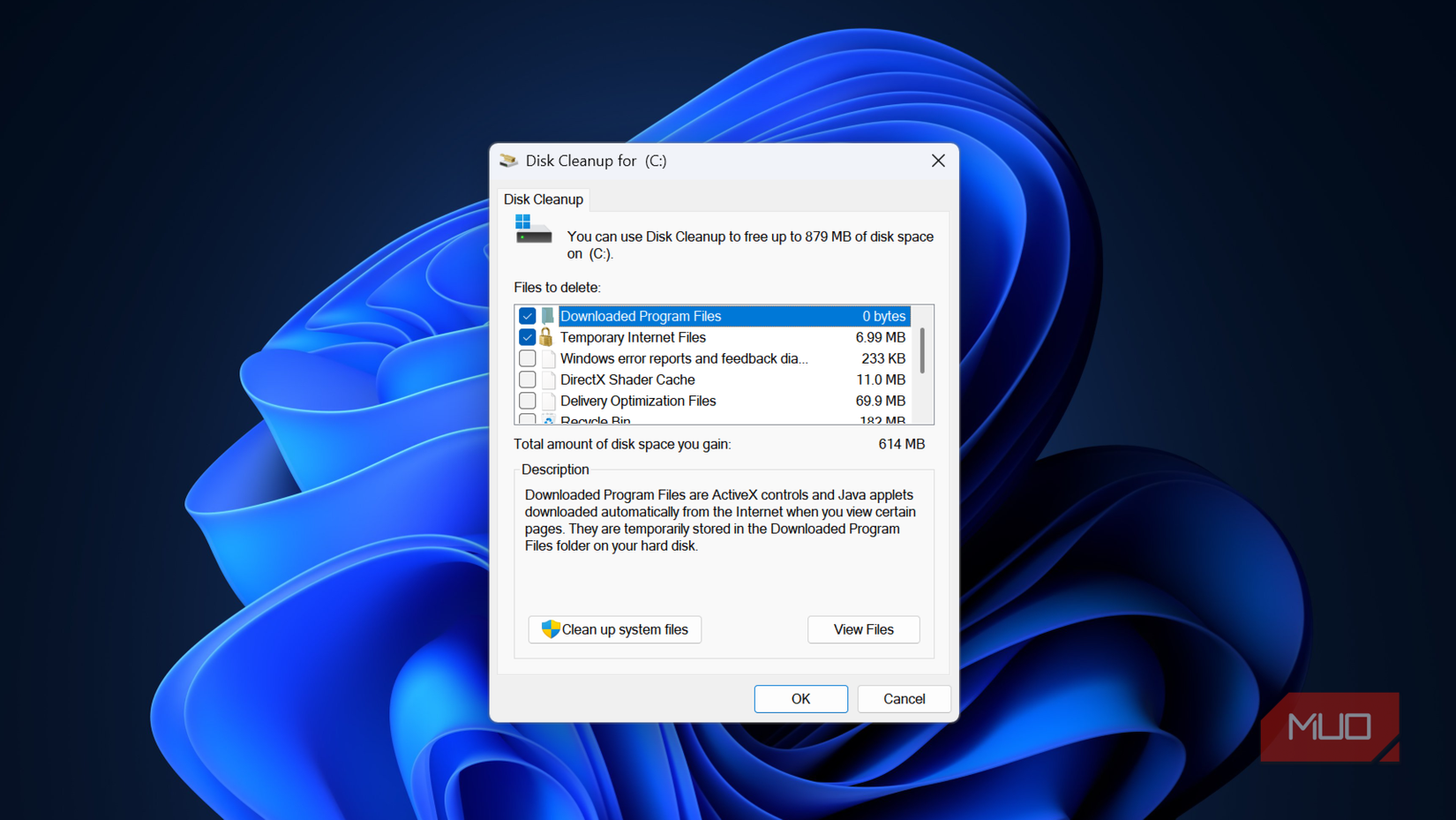This screenshot has height=820, width=1456.
Task: Click the lock icon next to Temporary Internet Files
Action: [x=547, y=337]
